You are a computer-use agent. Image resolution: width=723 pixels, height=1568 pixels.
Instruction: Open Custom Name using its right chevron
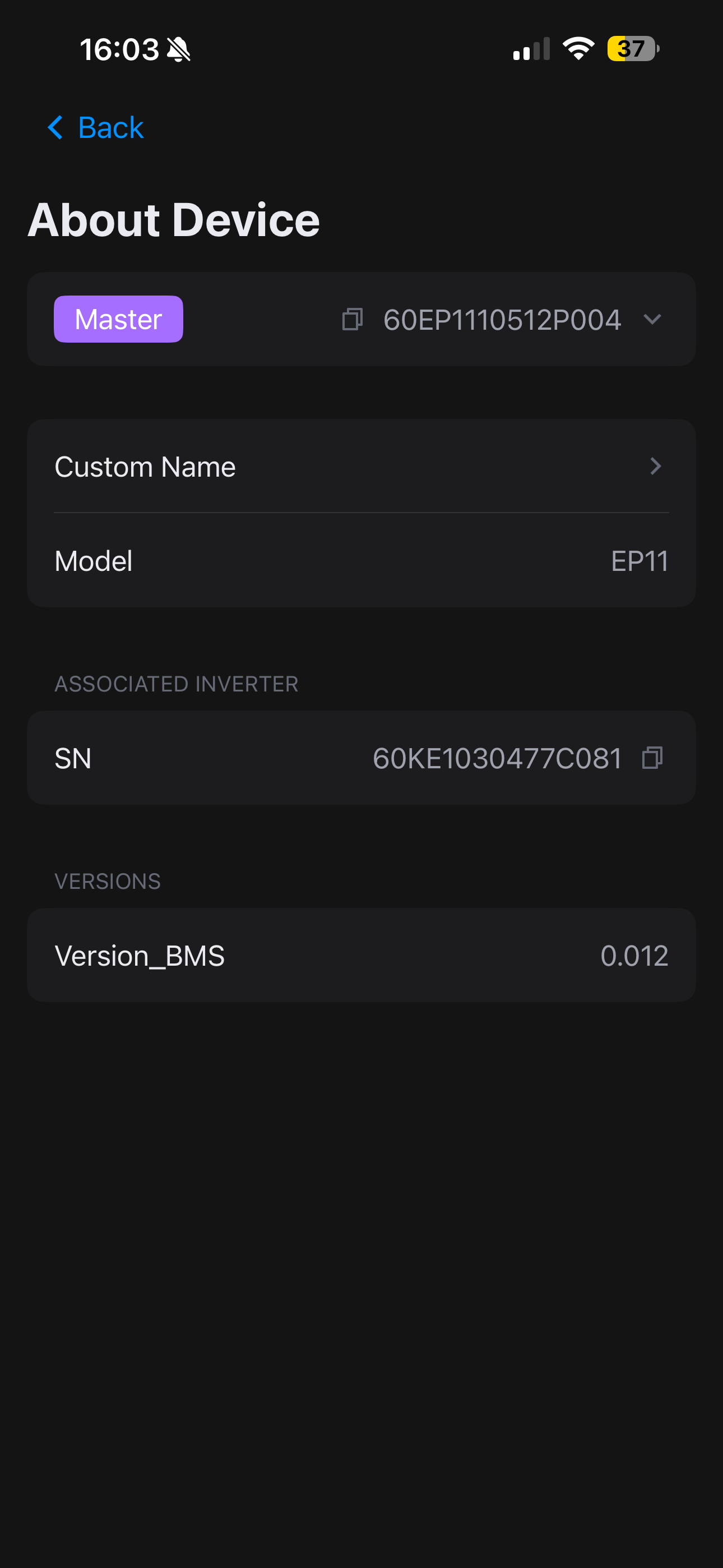[x=655, y=466]
